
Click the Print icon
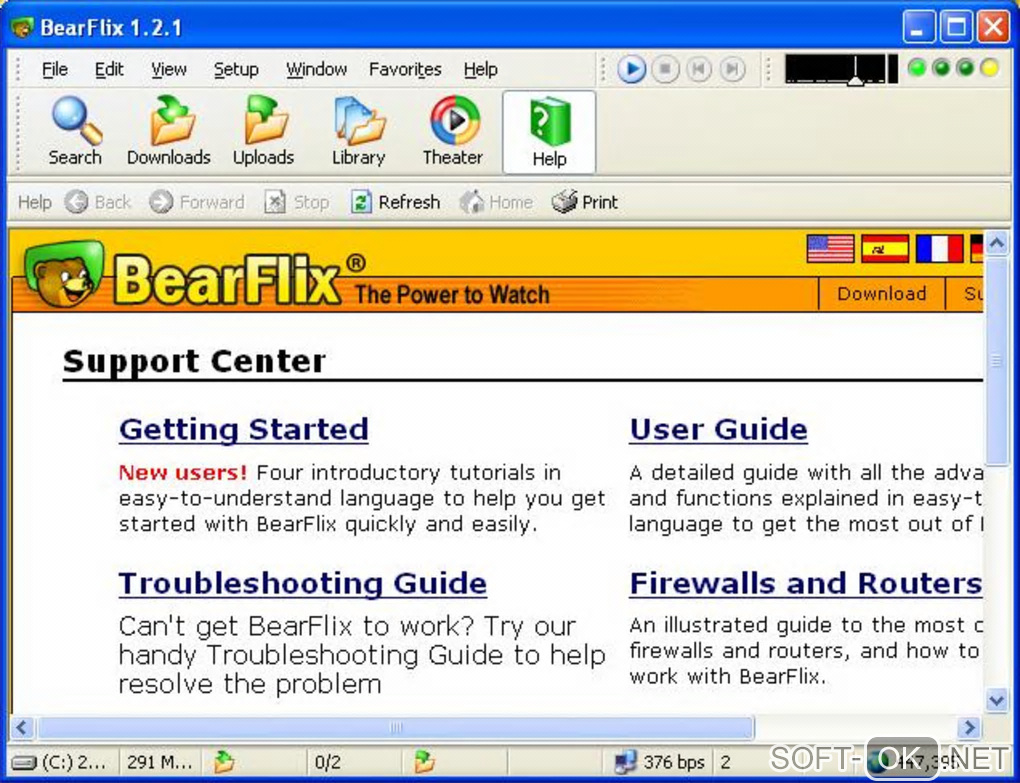(564, 202)
